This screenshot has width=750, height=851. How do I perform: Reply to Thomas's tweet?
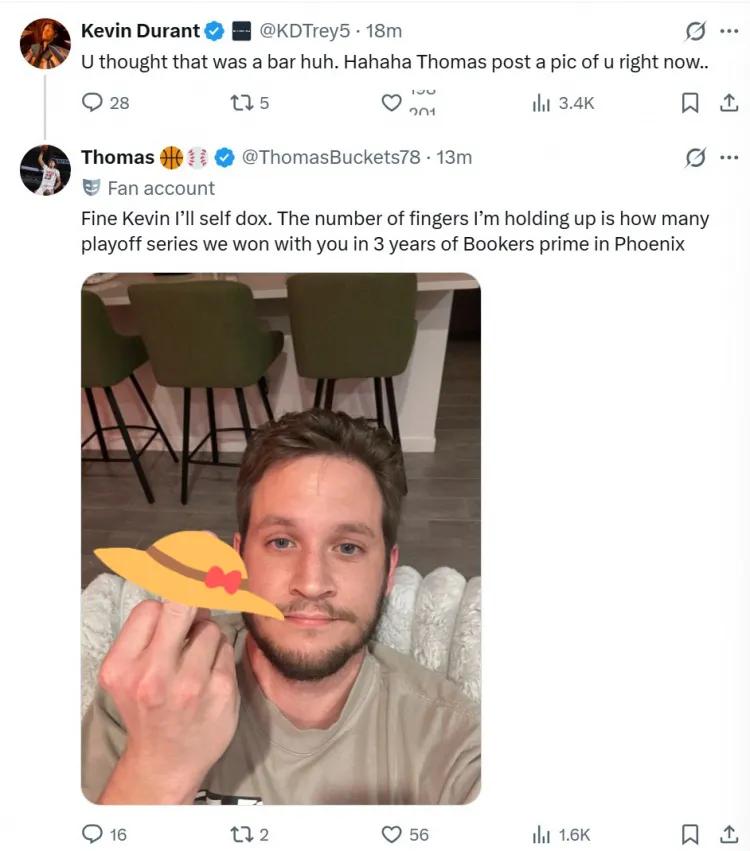click(93, 834)
